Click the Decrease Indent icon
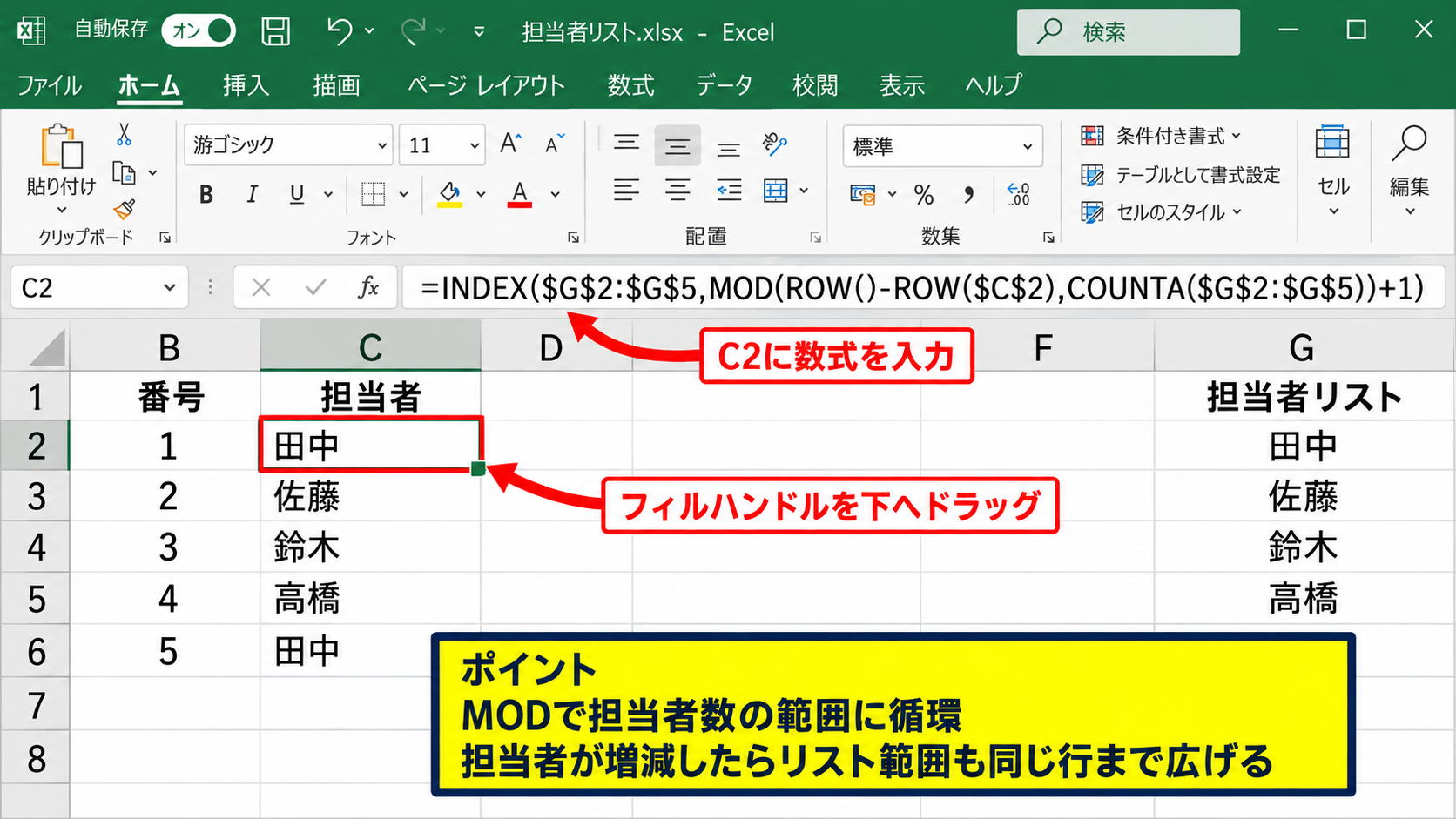Image resolution: width=1456 pixels, height=819 pixels. click(729, 191)
